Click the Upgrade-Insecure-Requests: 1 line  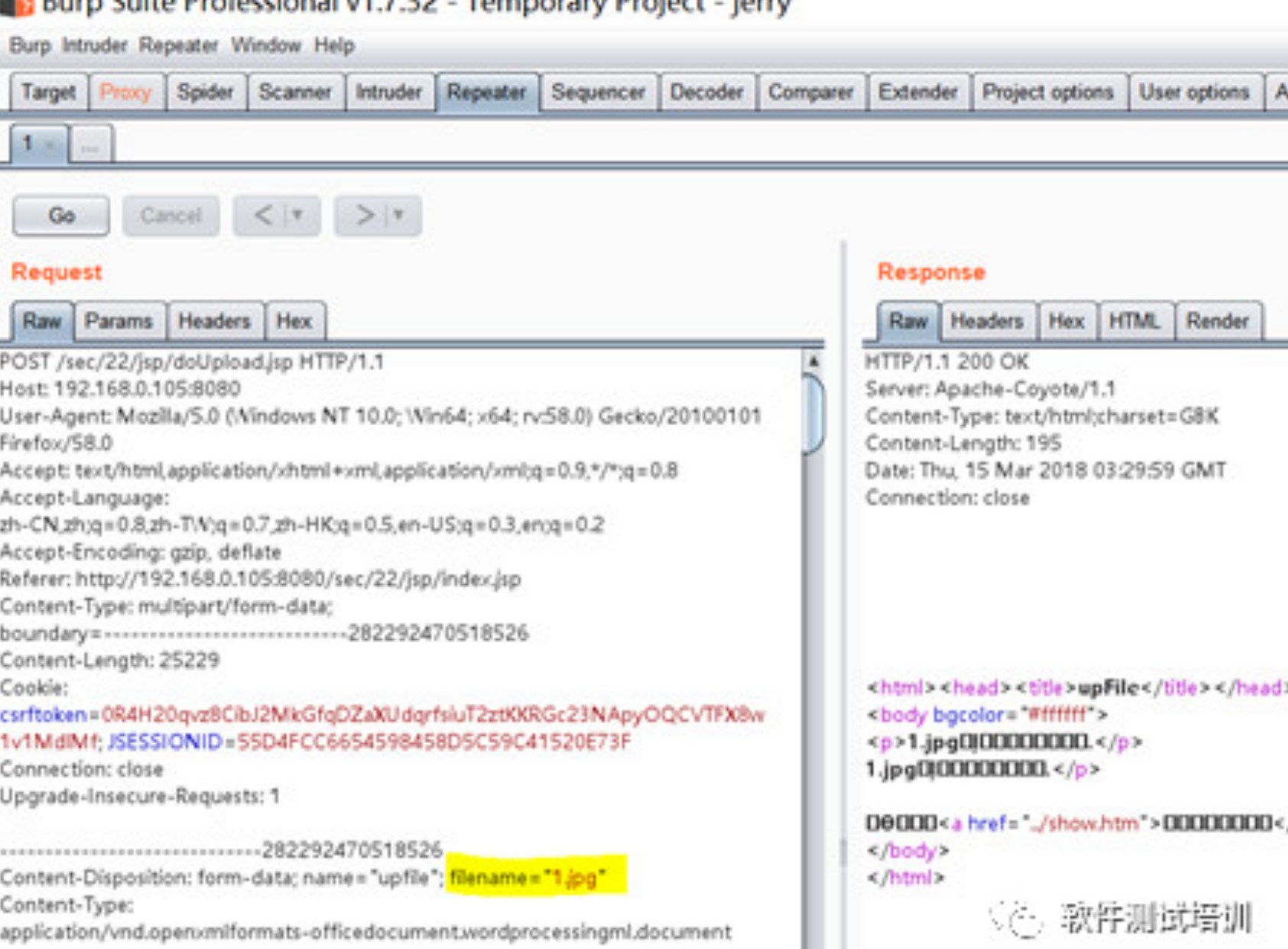[x=140, y=796]
